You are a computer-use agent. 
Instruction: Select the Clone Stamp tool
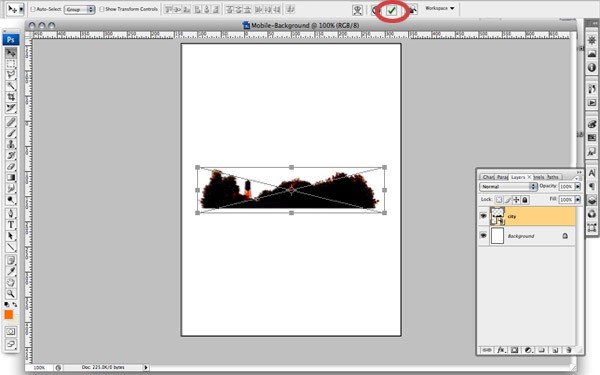click(11, 144)
